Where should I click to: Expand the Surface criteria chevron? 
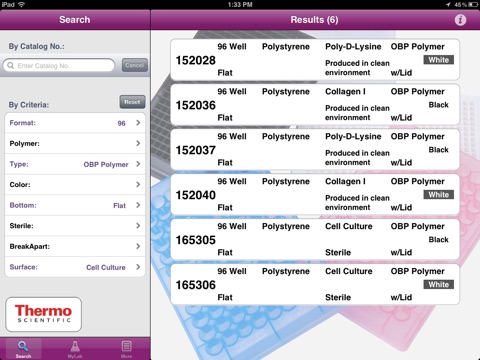(138, 267)
